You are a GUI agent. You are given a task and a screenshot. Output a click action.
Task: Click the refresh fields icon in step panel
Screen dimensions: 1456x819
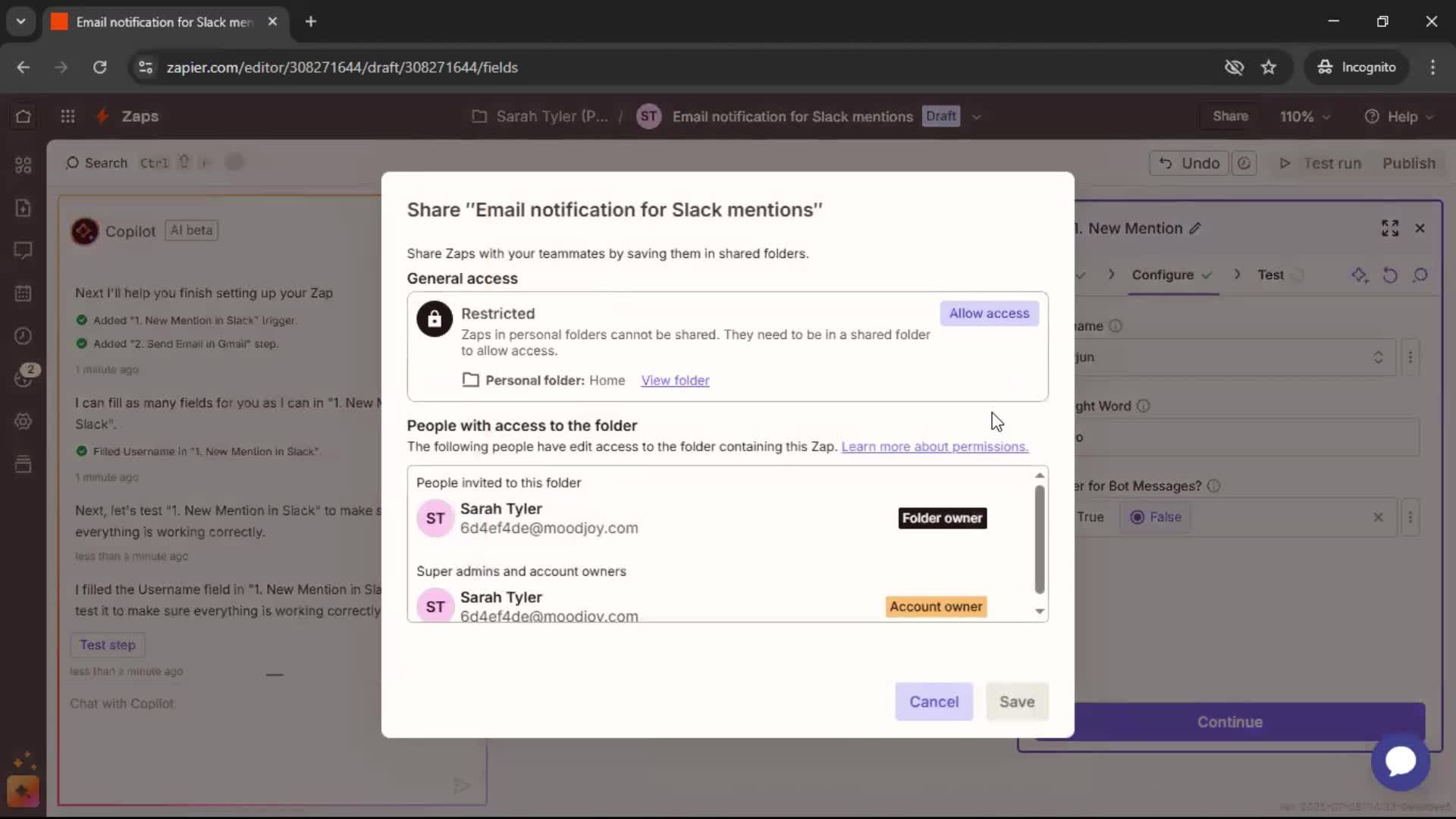coord(1389,275)
